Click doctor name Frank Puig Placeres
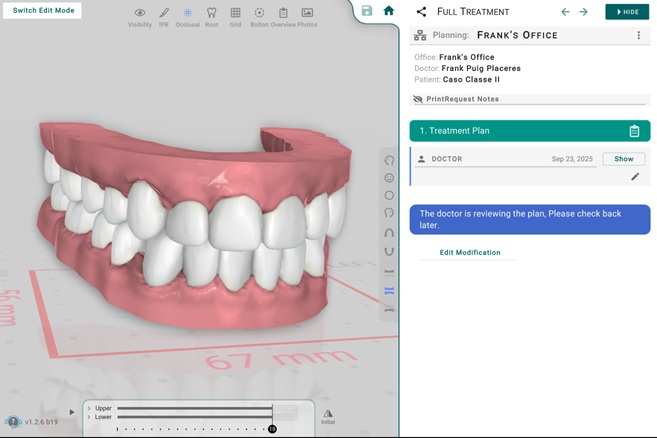 click(x=481, y=68)
